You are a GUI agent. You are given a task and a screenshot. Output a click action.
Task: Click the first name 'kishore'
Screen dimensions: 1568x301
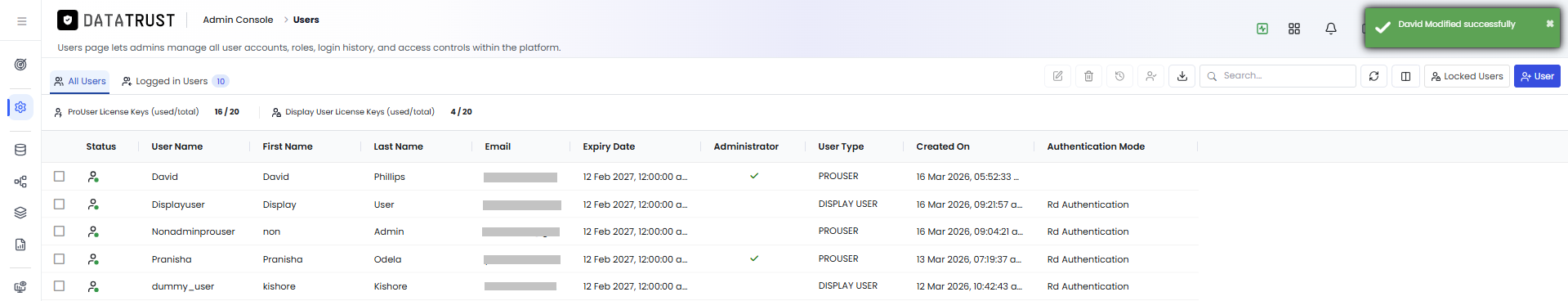(279, 286)
